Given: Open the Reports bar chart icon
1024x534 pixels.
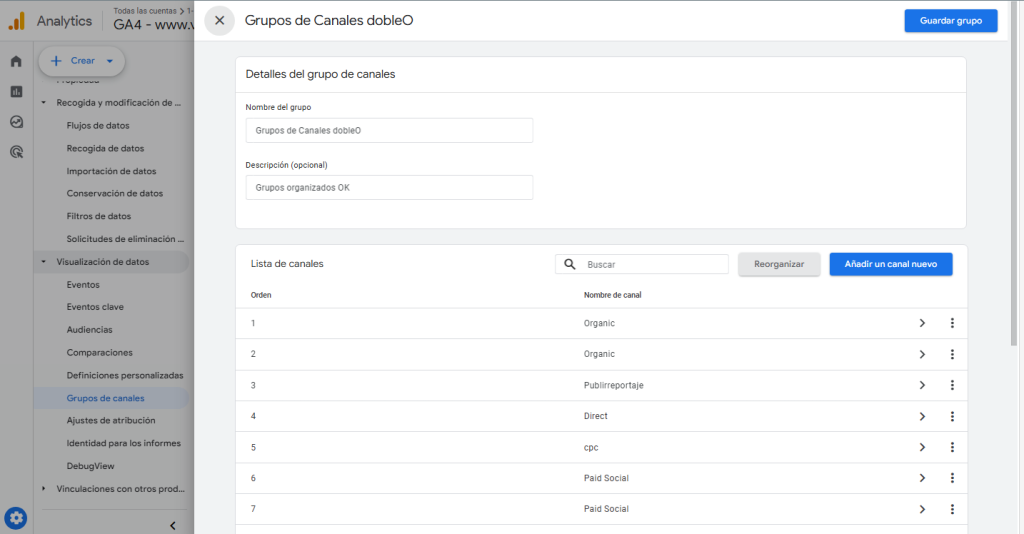Looking at the screenshot, I should pyautogui.click(x=16, y=91).
